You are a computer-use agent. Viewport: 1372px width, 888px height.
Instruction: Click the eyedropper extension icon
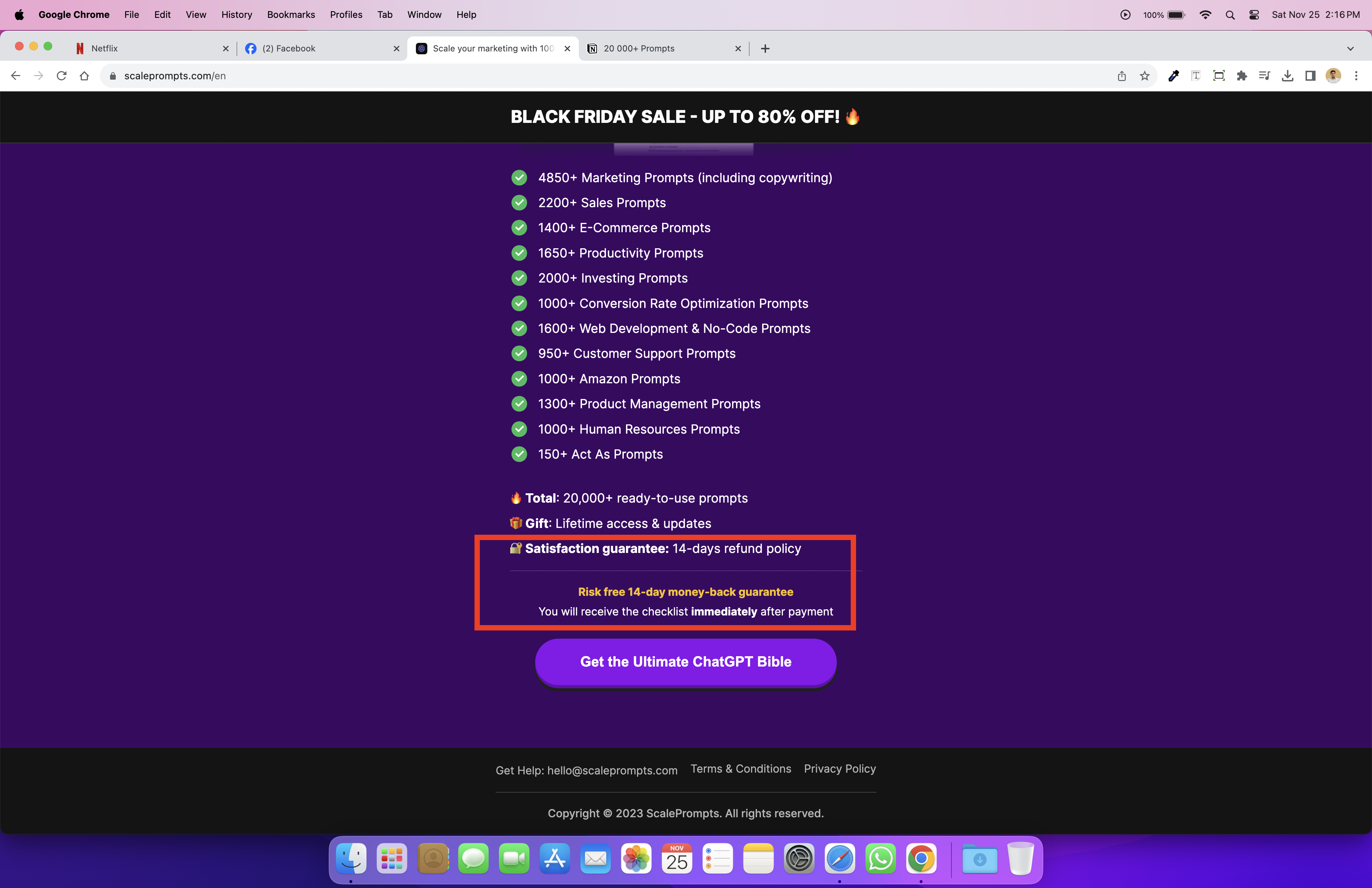pyautogui.click(x=1173, y=75)
